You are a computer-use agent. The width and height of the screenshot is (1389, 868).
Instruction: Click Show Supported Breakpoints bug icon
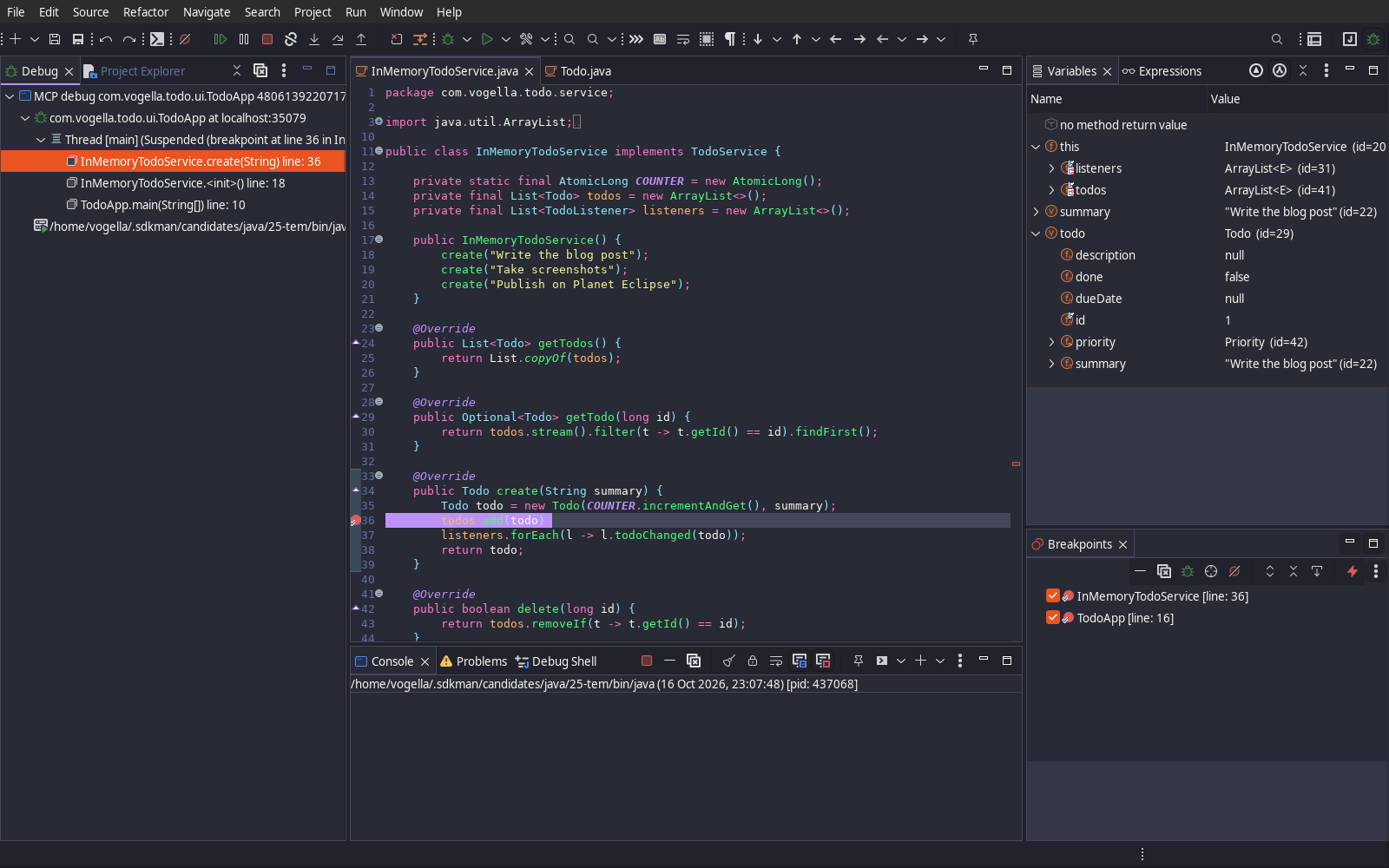point(1188,571)
